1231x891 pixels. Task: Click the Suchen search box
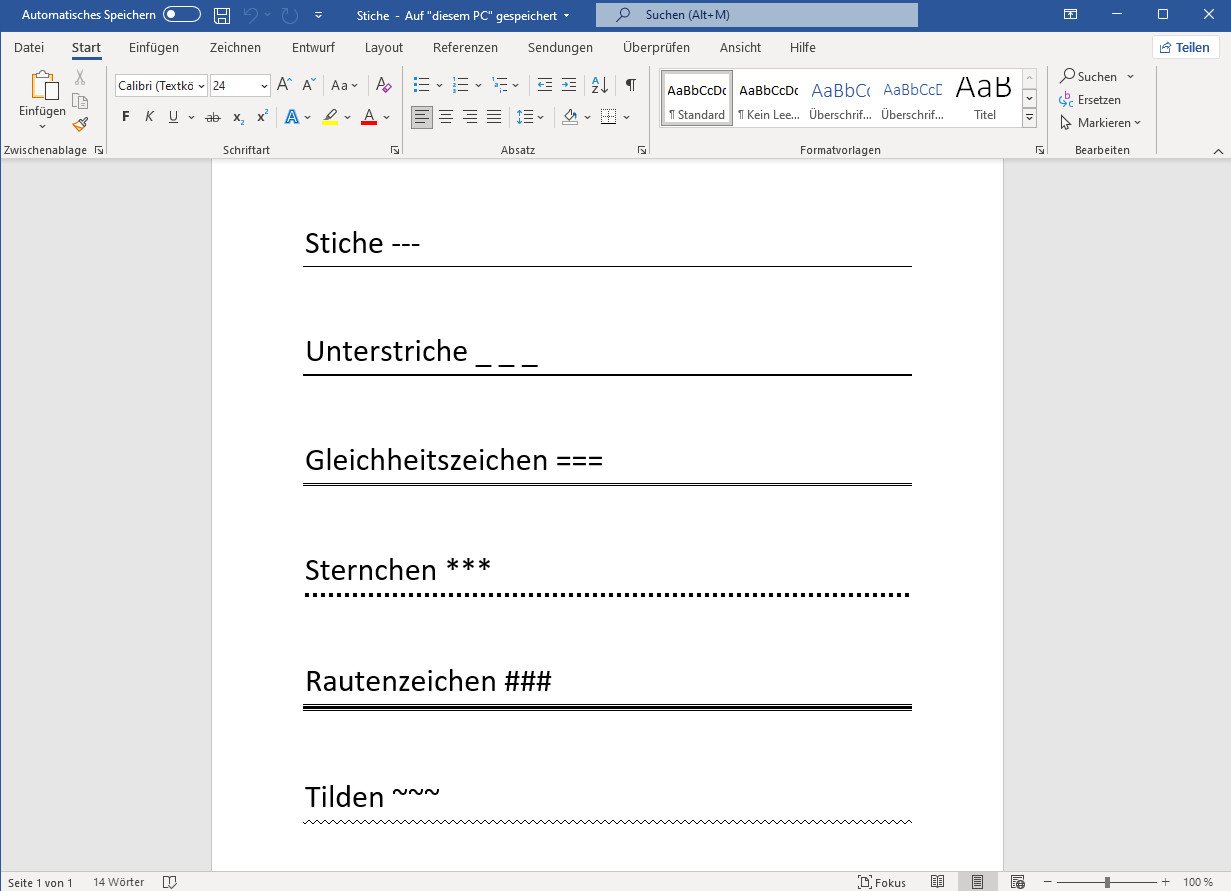(x=755, y=15)
